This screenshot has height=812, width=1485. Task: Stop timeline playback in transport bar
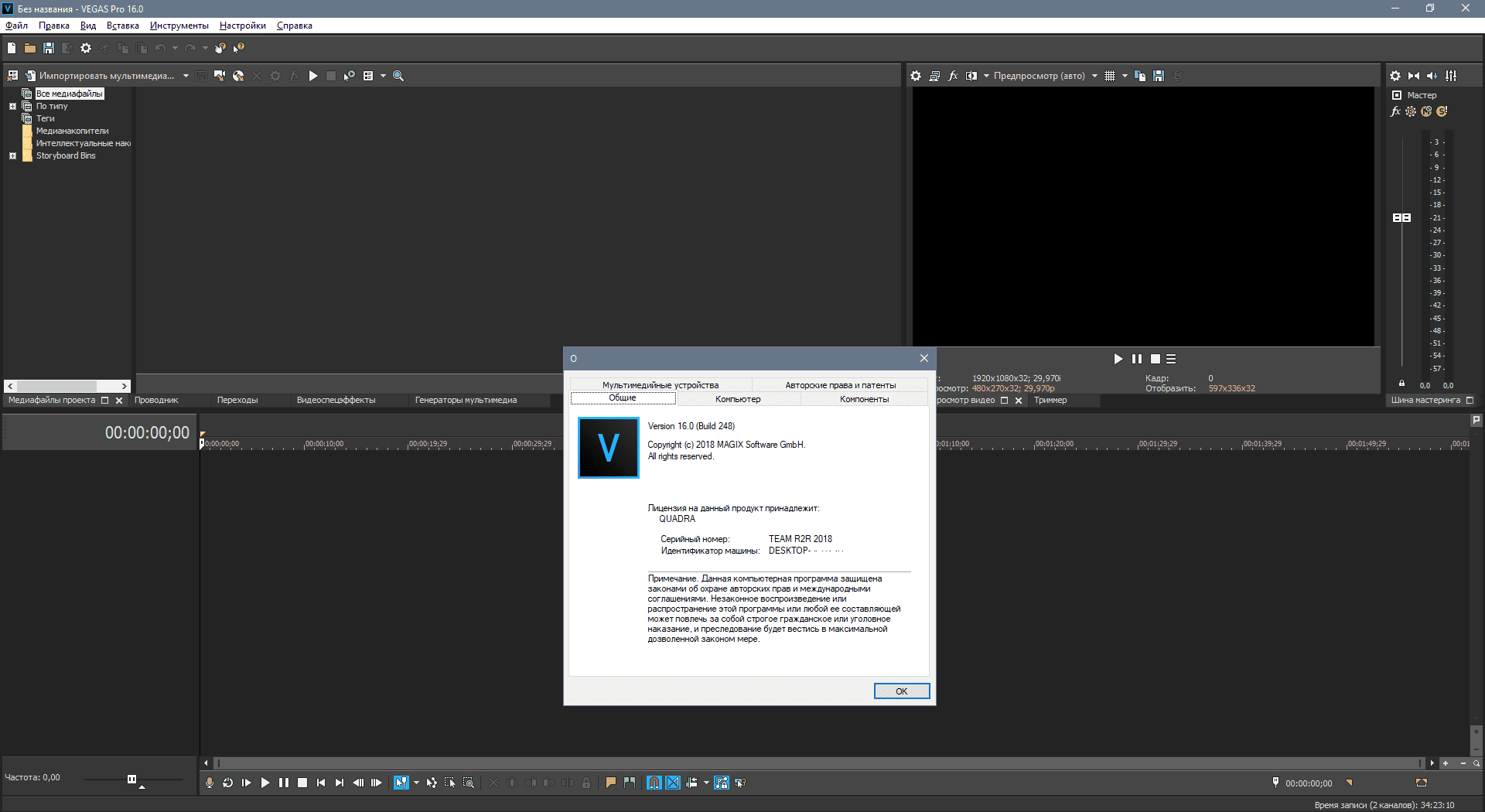[302, 783]
